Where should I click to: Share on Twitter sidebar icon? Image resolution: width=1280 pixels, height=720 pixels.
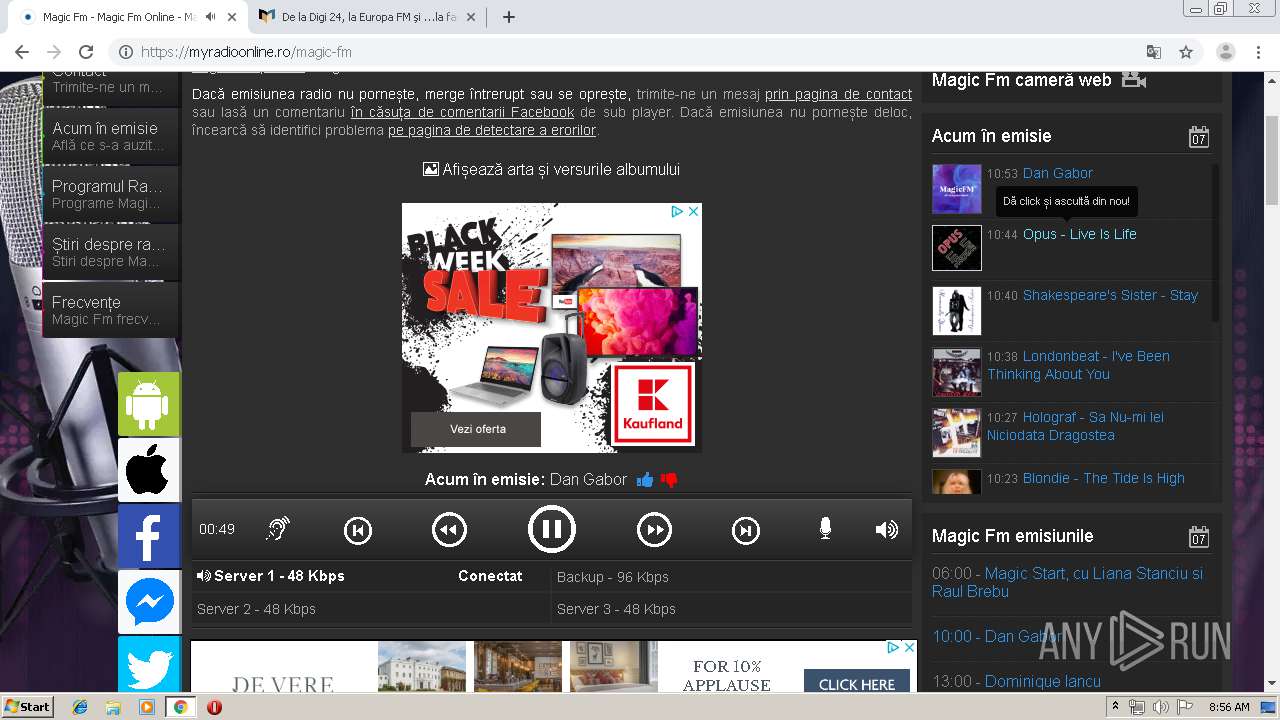149,664
